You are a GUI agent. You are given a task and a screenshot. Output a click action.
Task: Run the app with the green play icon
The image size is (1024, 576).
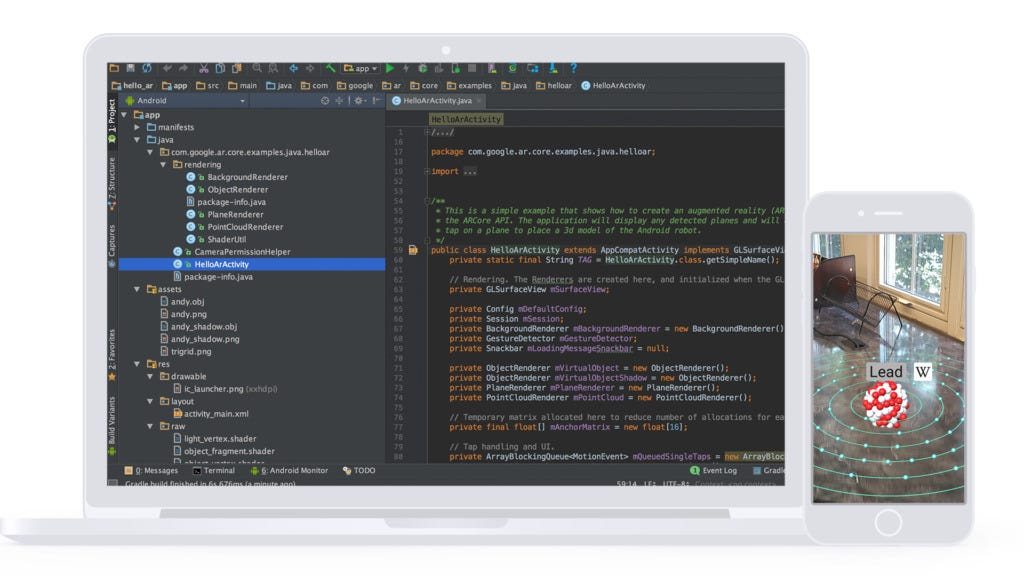pos(390,68)
